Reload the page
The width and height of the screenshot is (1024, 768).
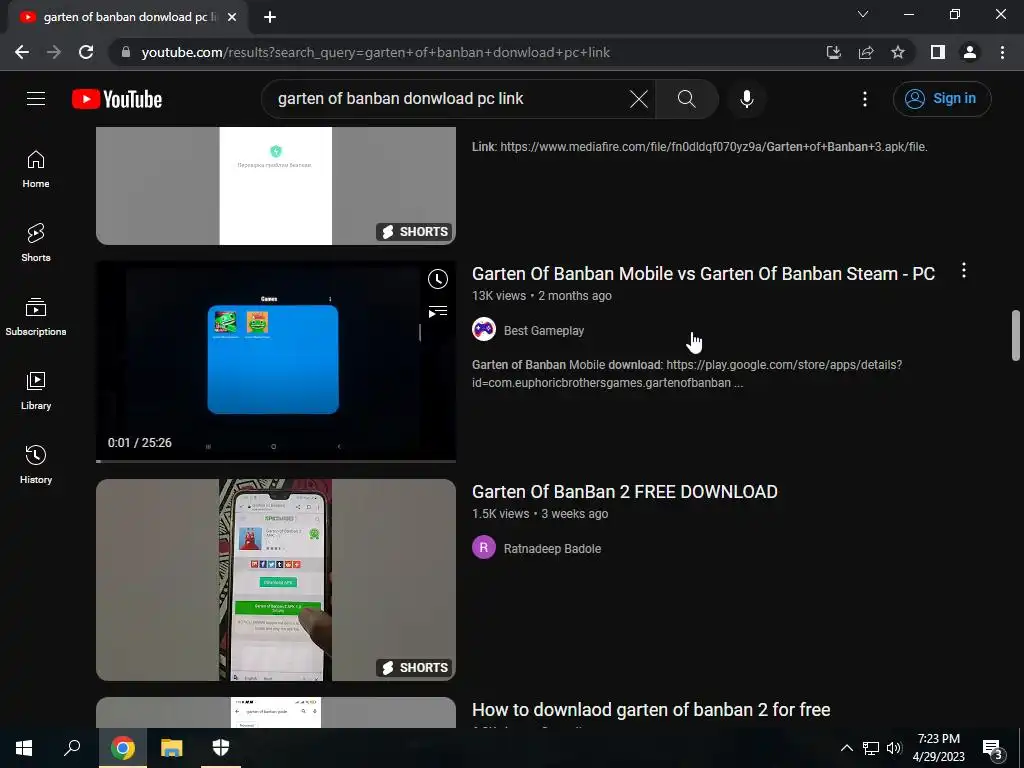click(86, 52)
